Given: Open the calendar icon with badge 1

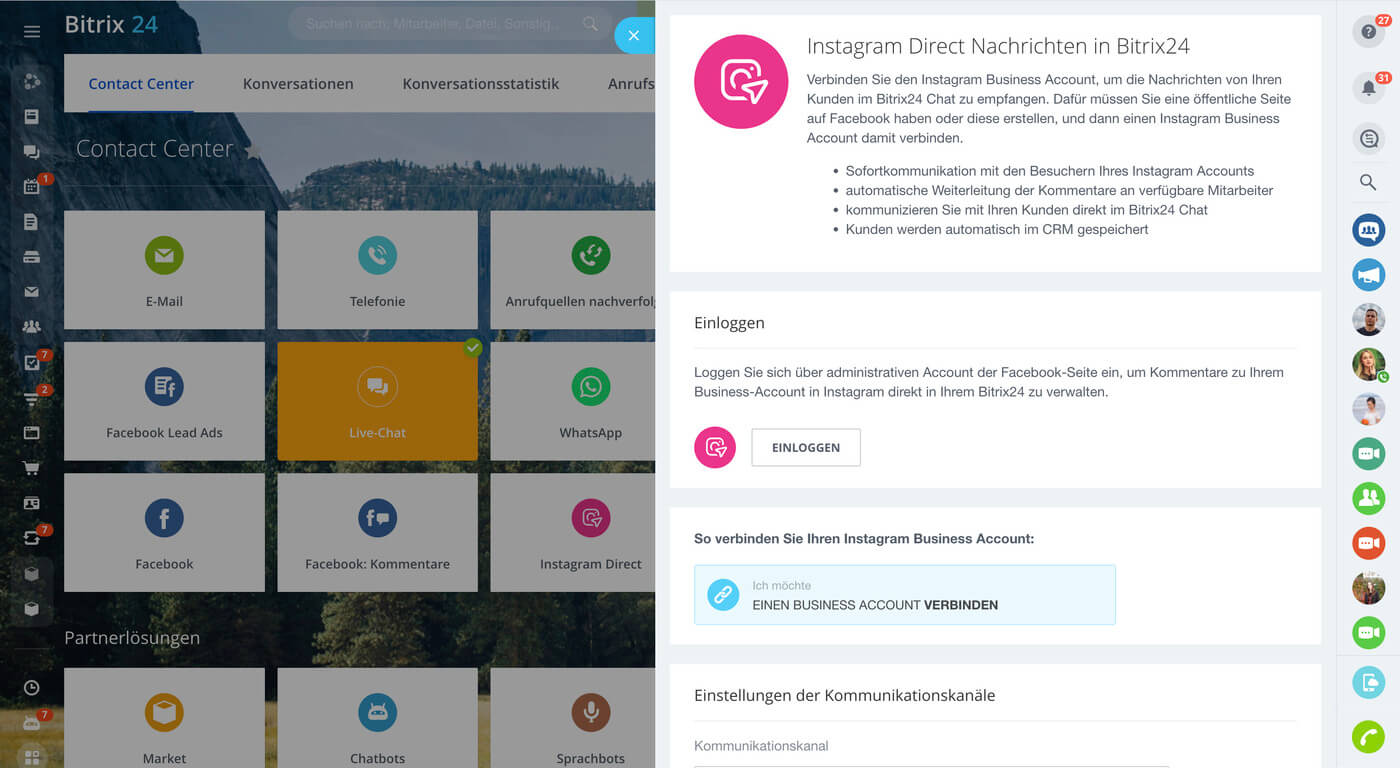Looking at the screenshot, I should tap(31, 187).
